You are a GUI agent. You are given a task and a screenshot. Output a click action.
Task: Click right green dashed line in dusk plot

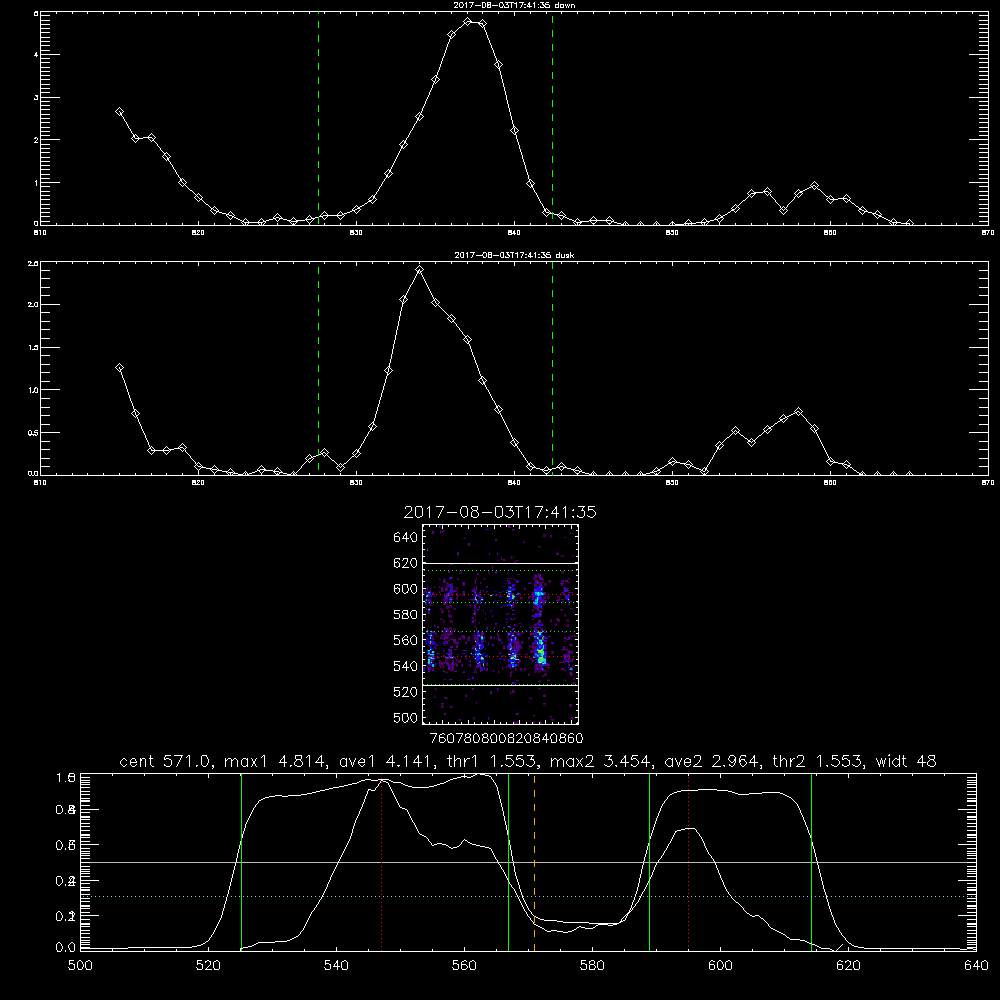click(552, 369)
